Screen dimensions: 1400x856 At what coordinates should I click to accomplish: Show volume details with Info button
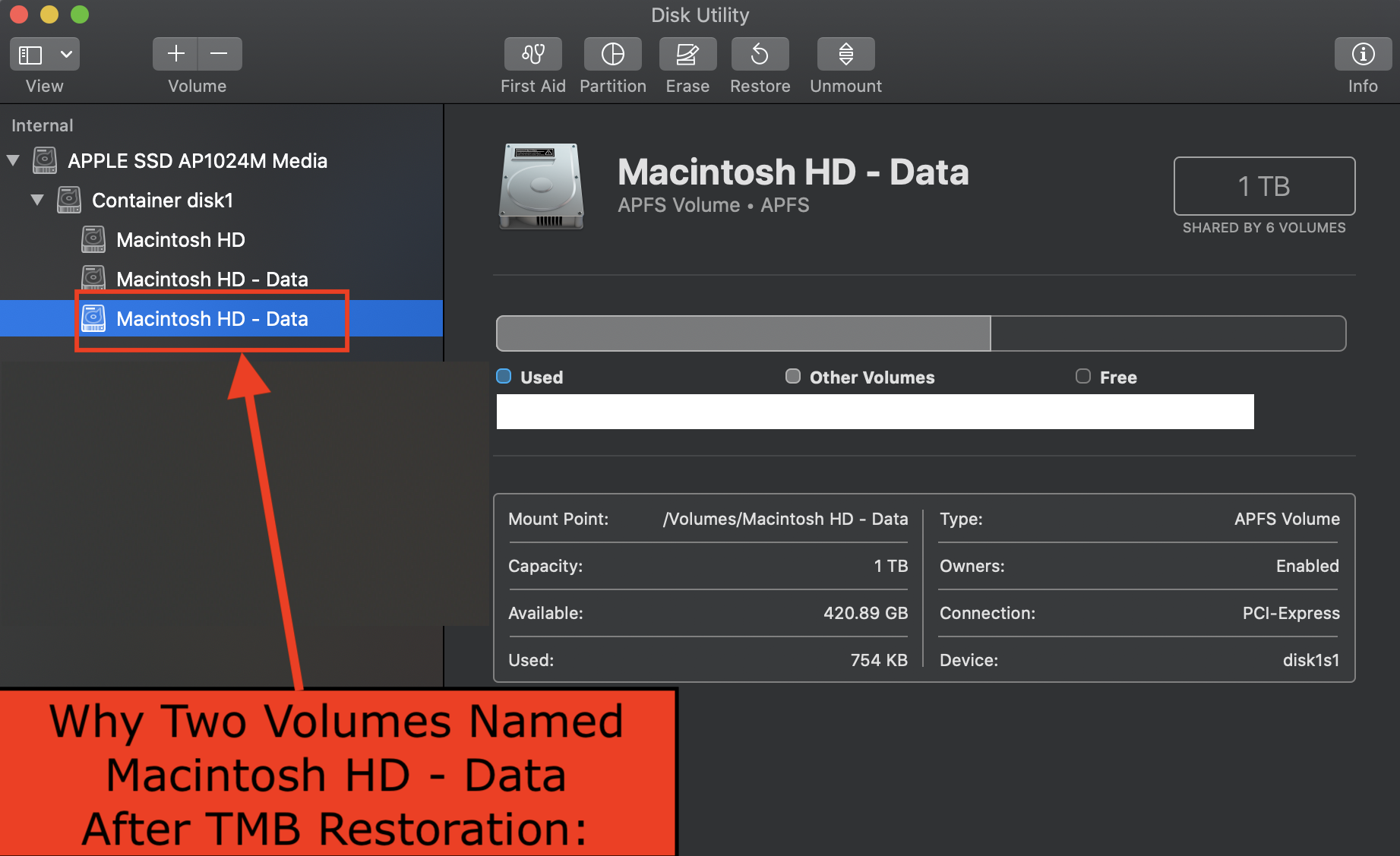tap(1363, 54)
